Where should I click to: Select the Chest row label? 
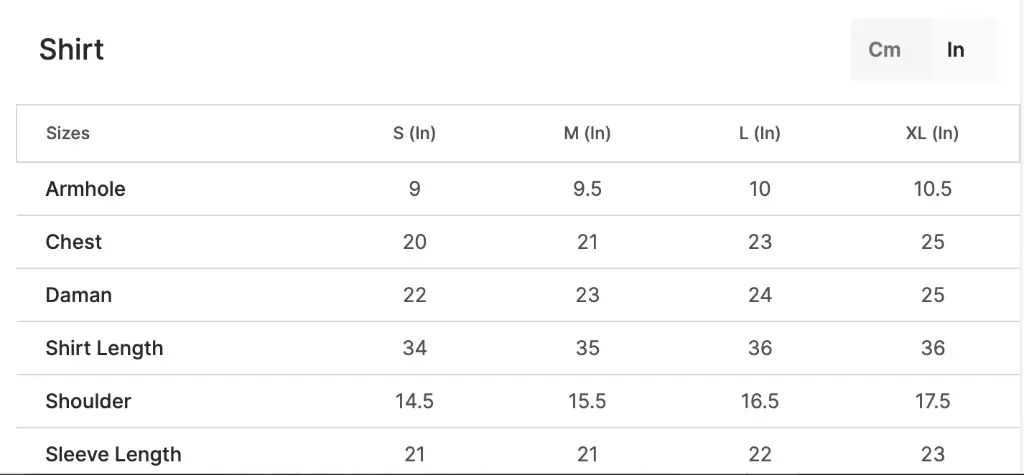[74, 242]
